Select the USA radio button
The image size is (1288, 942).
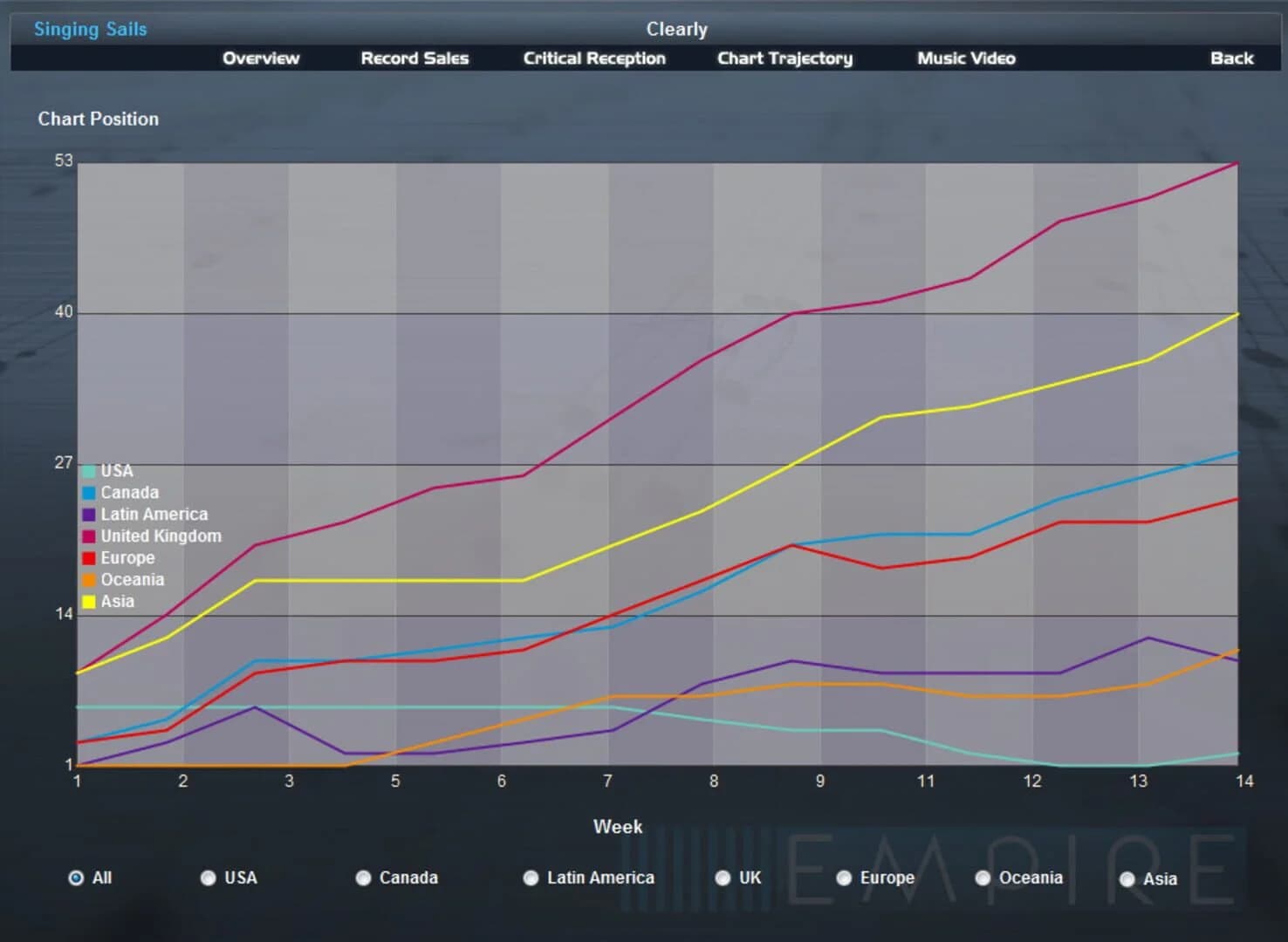208,878
